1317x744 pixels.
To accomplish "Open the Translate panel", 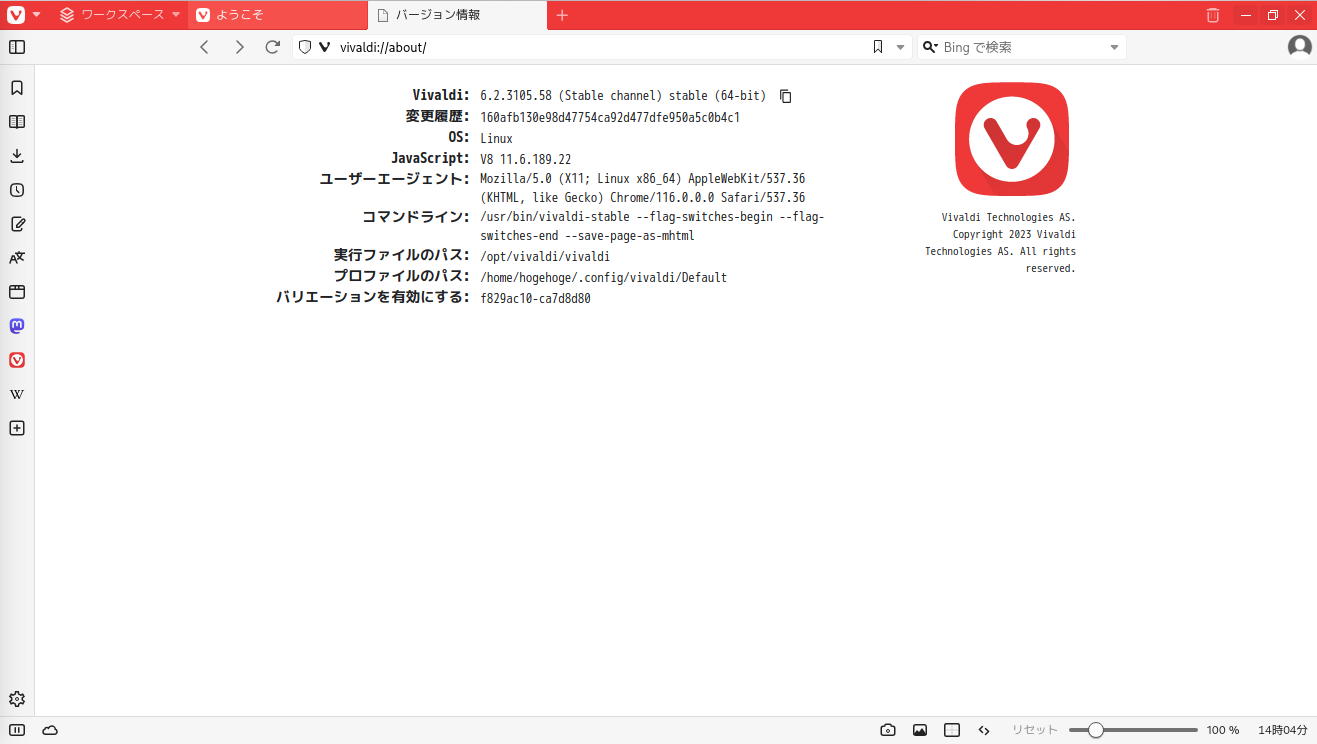I will point(17,258).
